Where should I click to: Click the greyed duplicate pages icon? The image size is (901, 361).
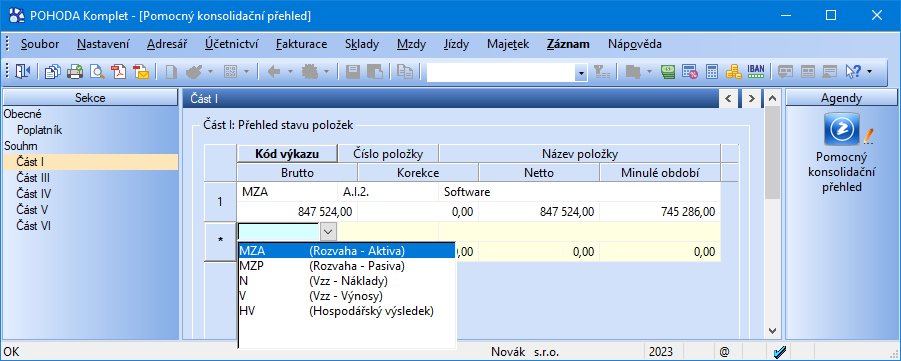(x=406, y=71)
